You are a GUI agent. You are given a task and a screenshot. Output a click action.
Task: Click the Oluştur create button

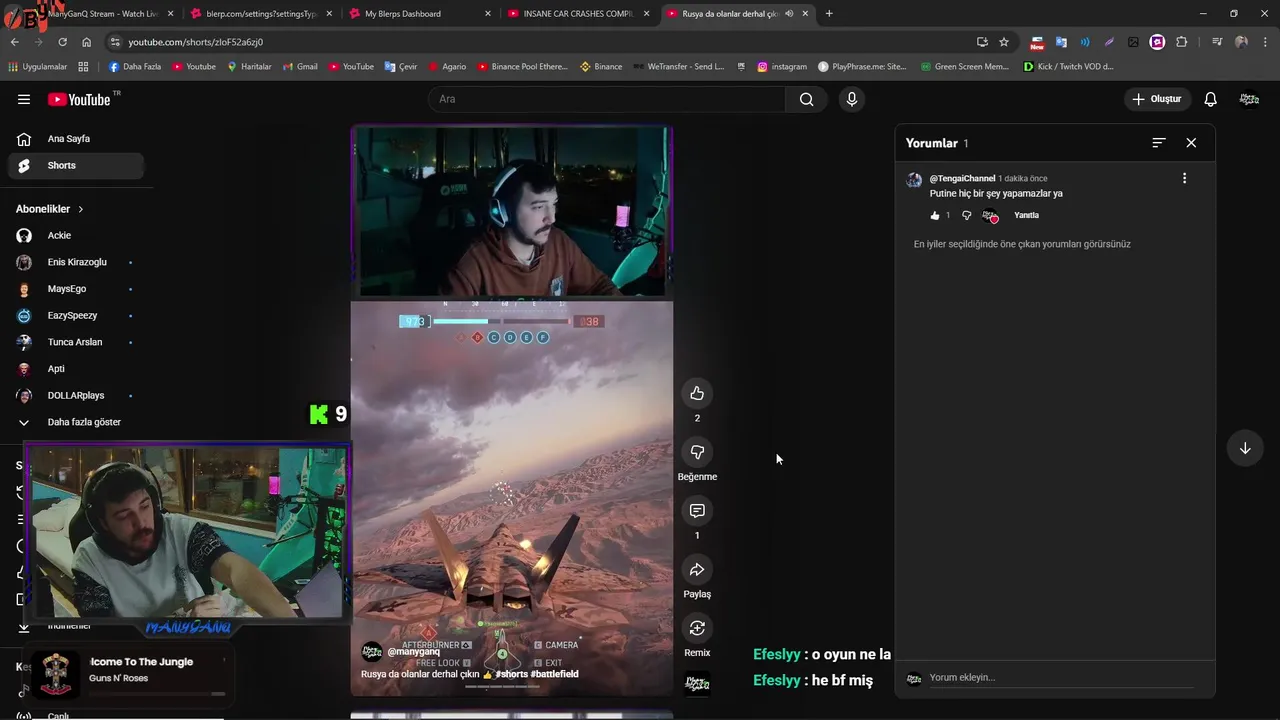click(1157, 99)
